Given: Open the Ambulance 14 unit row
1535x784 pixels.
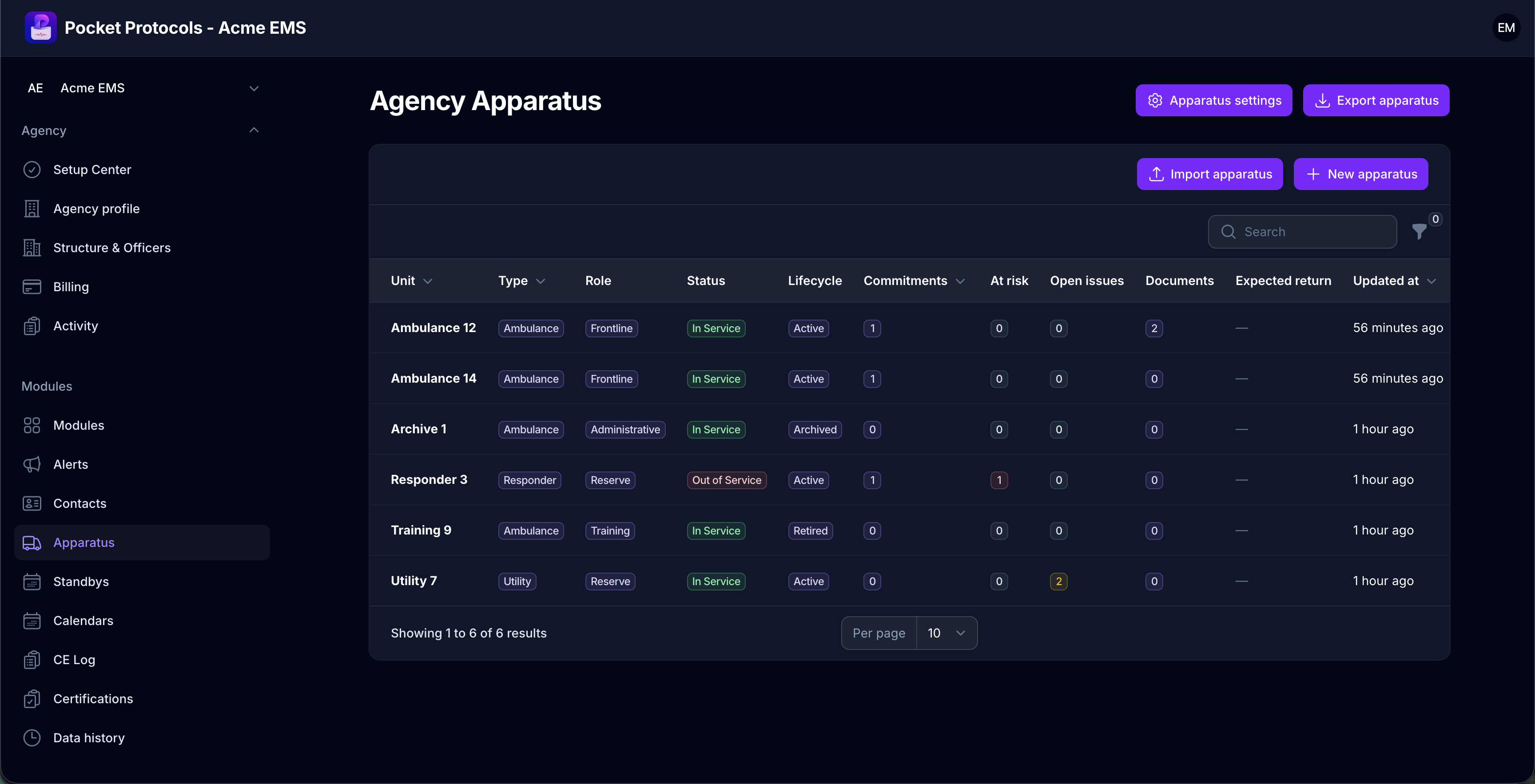Looking at the screenshot, I should [909, 378].
